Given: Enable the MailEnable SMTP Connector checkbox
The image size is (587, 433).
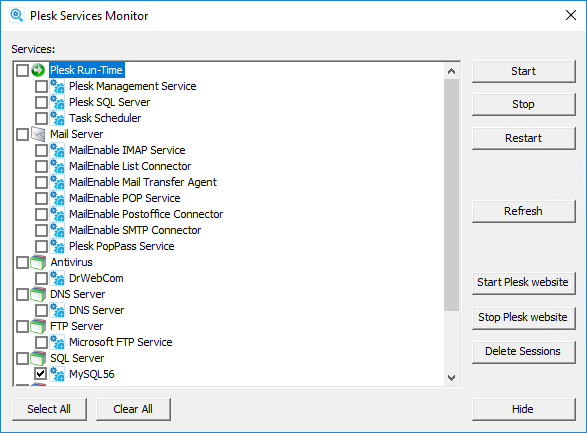Looking at the screenshot, I should click(41, 230).
